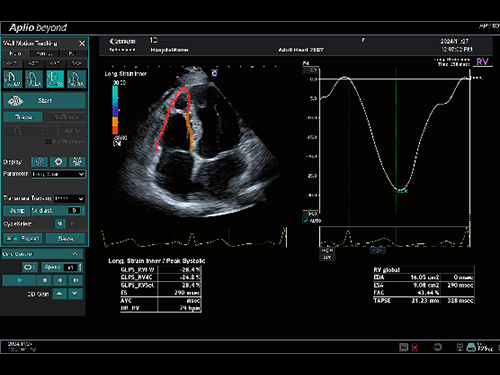500x375 pixels.
Task: Click the blue arrows button under graph ECG
Action: click(x=377, y=250)
